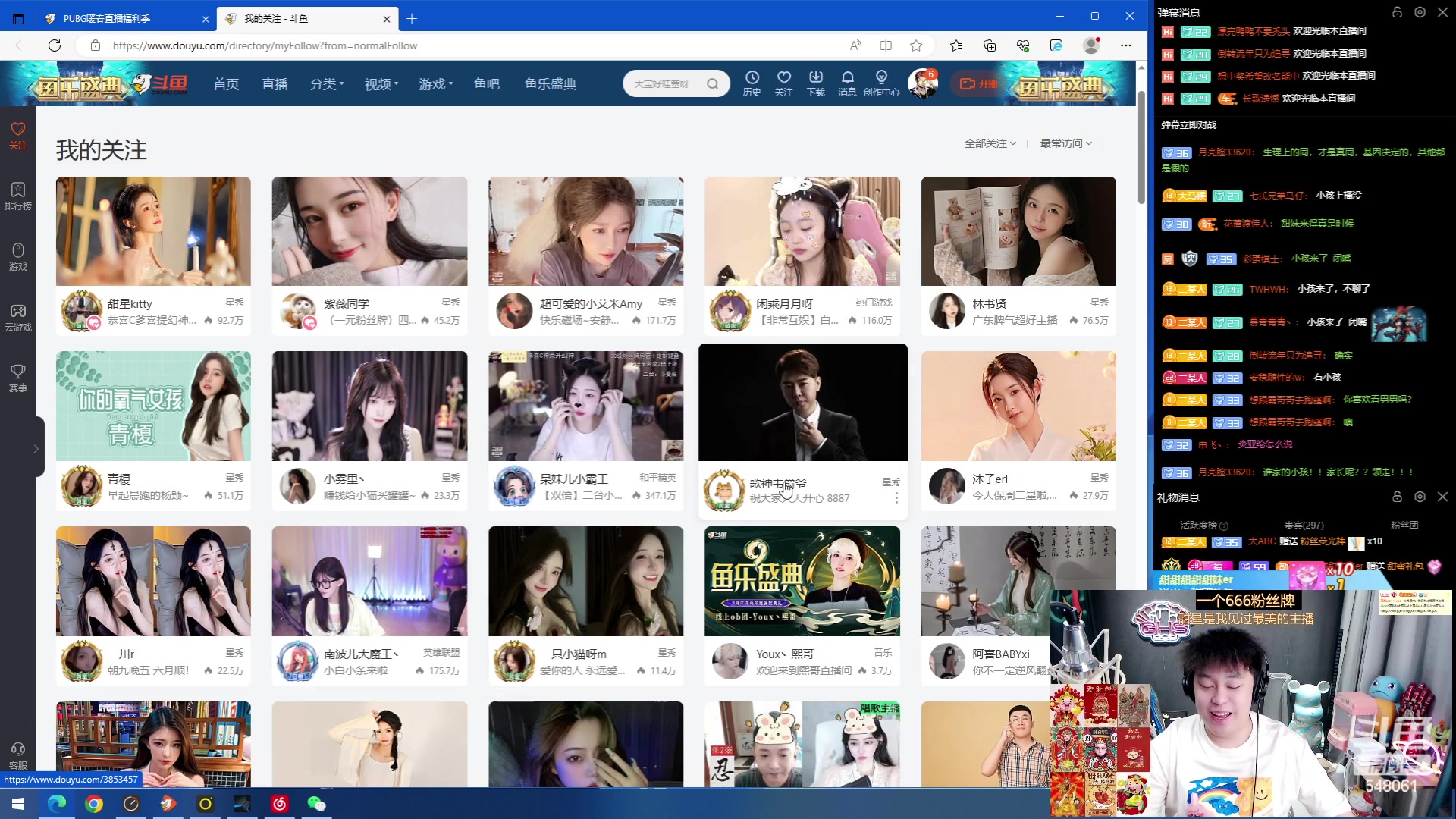Open 超可爱的小艾米Amy stream link
This screenshot has width=1456, height=819.
coord(591,303)
